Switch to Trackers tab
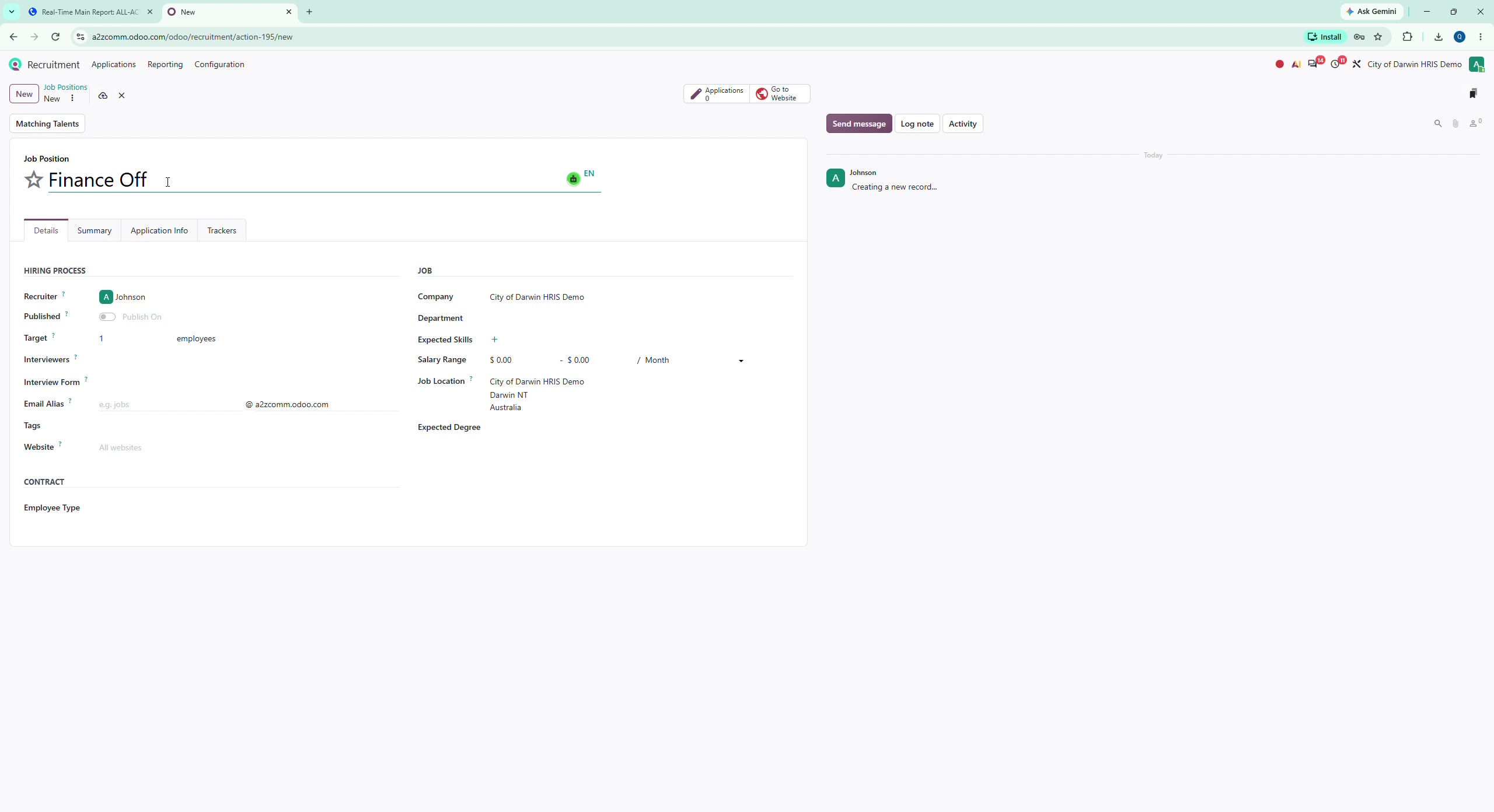The width and height of the screenshot is (1494, 812). point(222,230)
